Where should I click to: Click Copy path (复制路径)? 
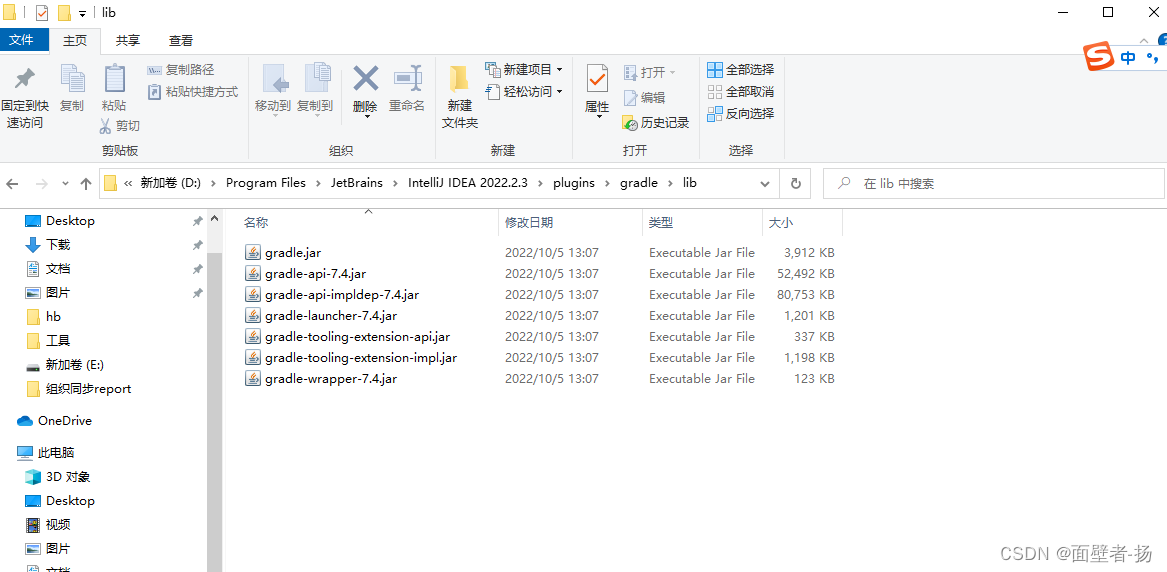180,70
